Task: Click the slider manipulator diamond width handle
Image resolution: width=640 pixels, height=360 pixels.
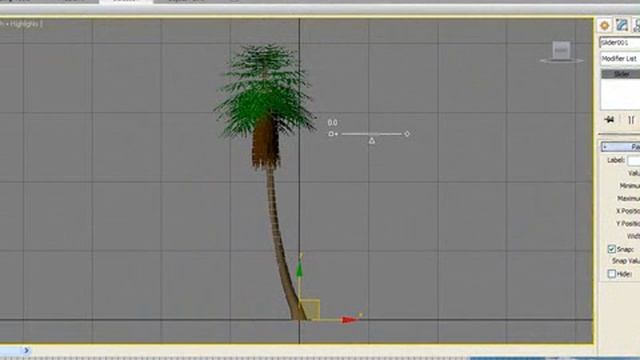Action: [407, 134]
